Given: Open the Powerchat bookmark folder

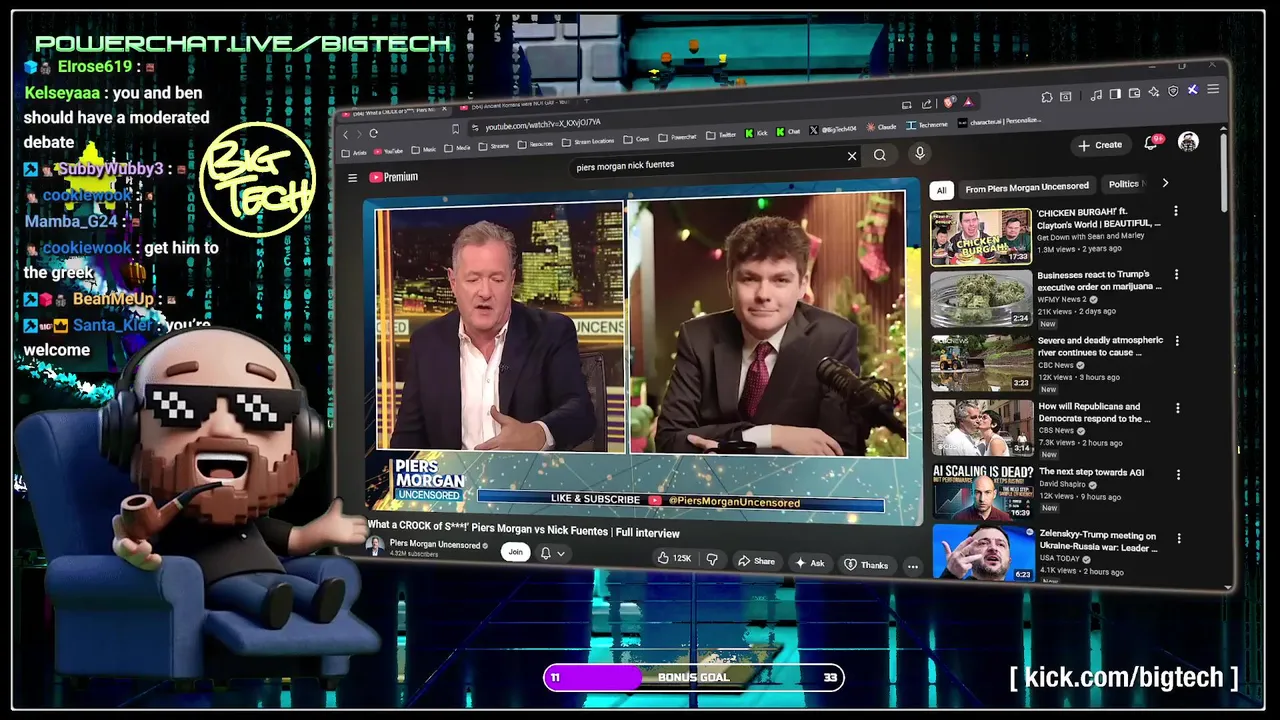Looking at the screenshot, I should (677, 137).
